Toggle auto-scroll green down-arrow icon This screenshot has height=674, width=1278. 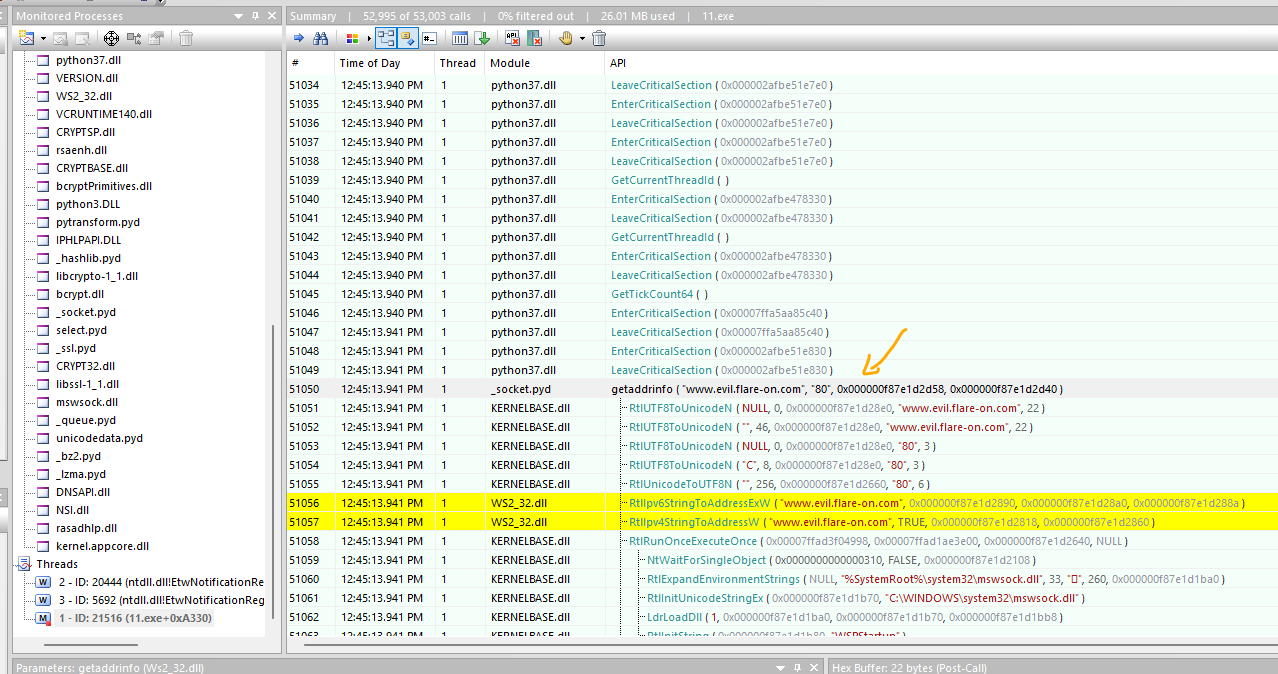482,38
